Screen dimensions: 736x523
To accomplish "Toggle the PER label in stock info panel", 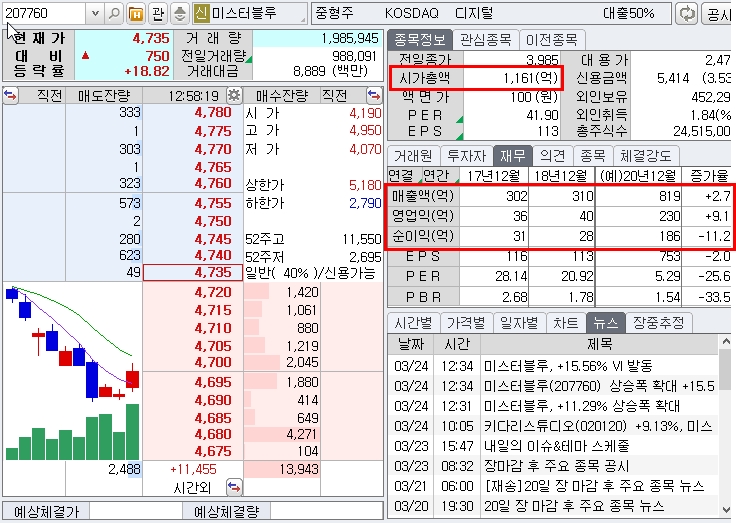I will [425, 115].
